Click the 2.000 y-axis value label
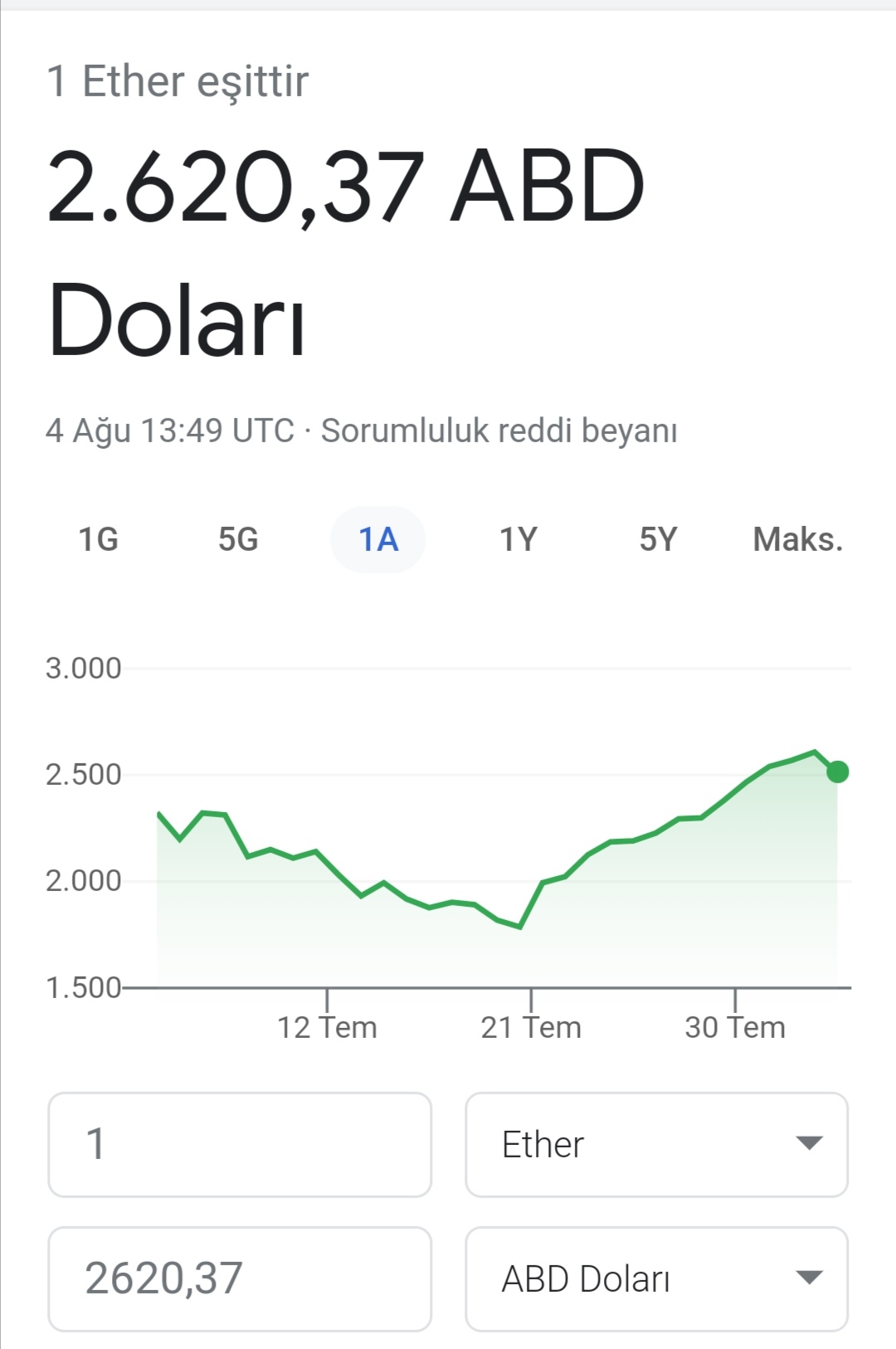The image size is (896, 1349). click(83, 880)
